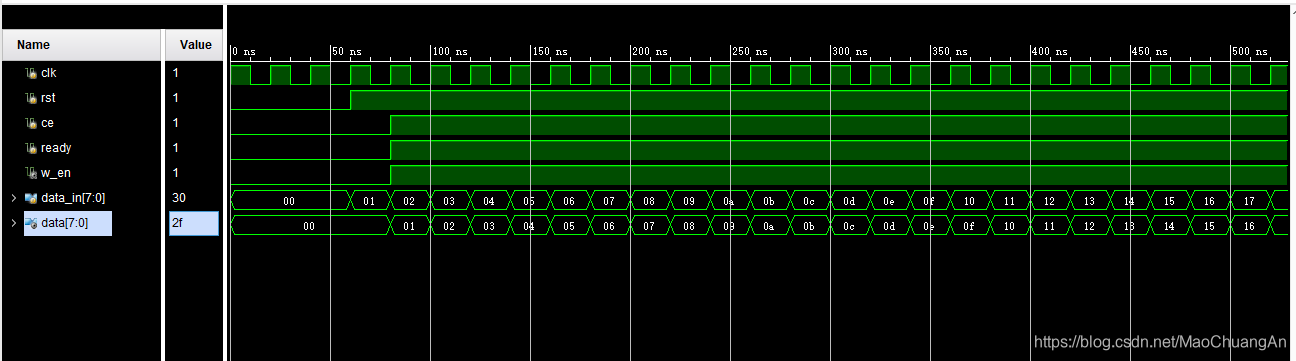
Task: Click the value 1 in rst row
Action: (176, 98)
